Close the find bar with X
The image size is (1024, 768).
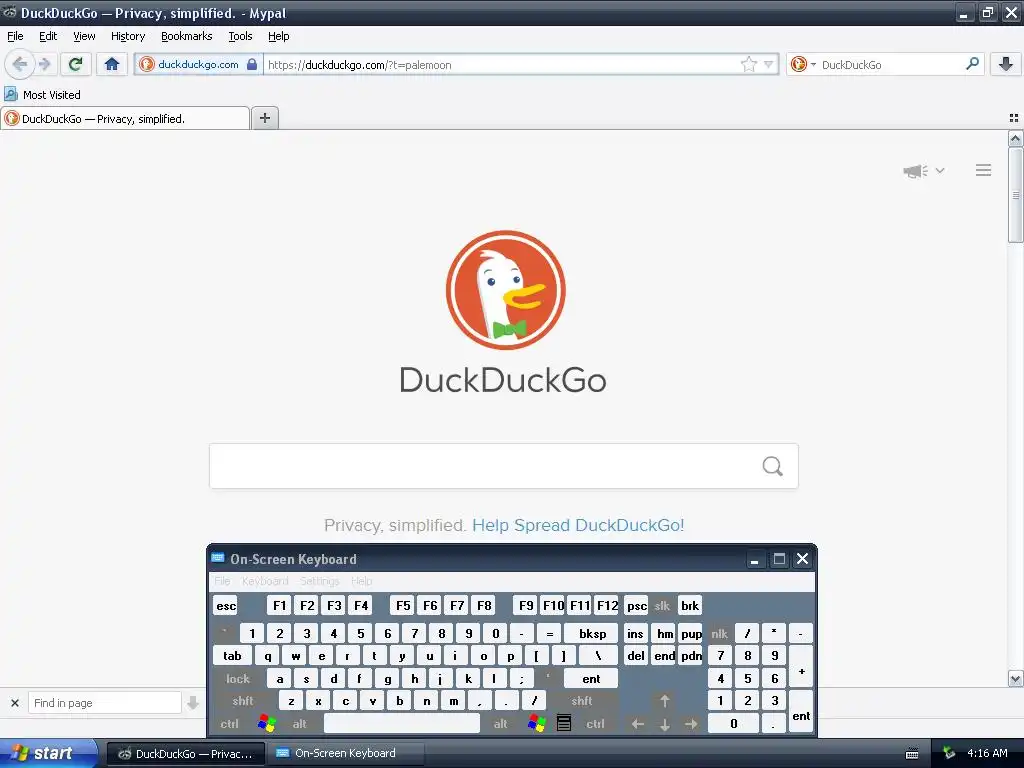(15, 703)
